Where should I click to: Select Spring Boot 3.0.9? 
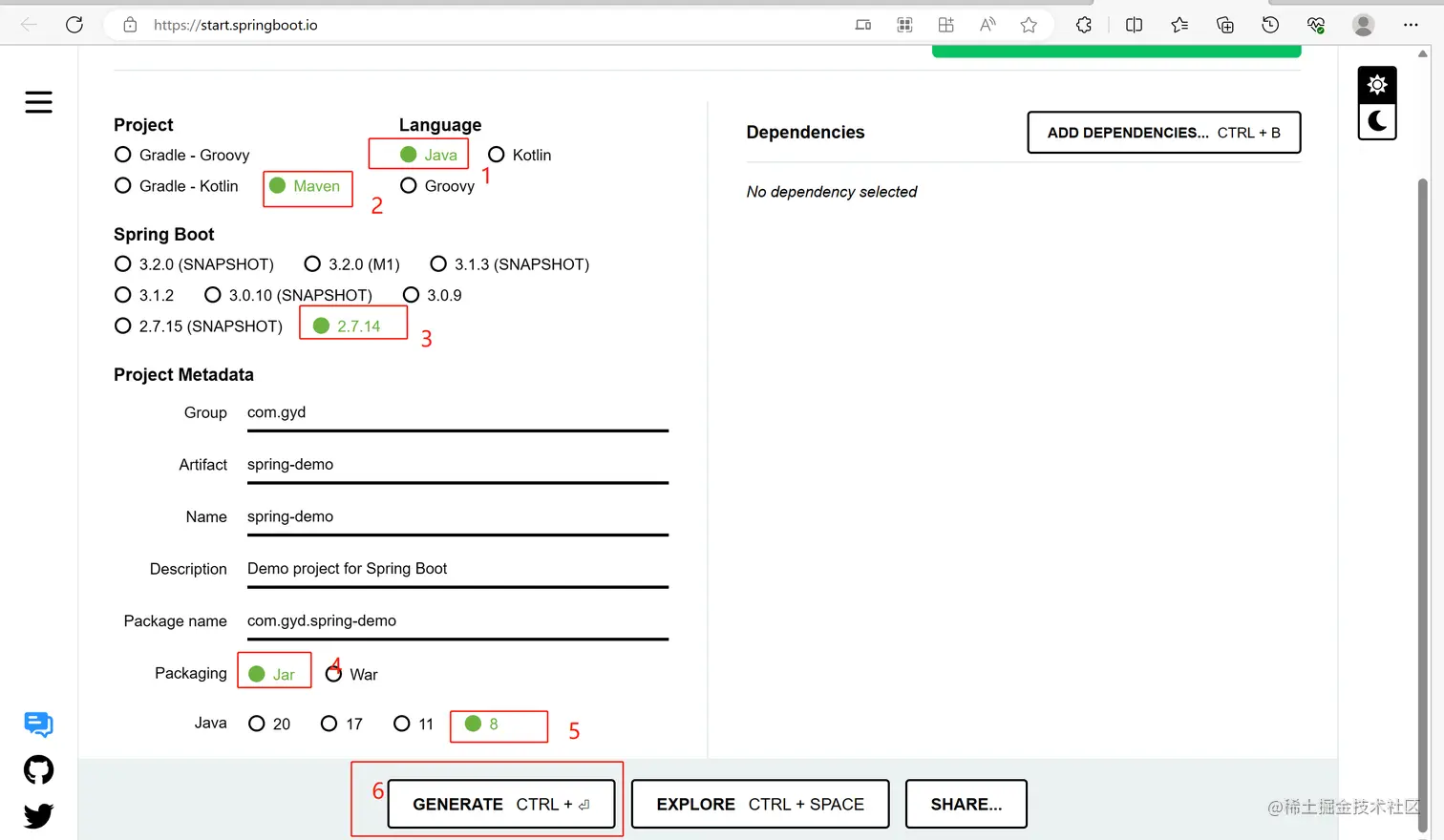(432, 295)
